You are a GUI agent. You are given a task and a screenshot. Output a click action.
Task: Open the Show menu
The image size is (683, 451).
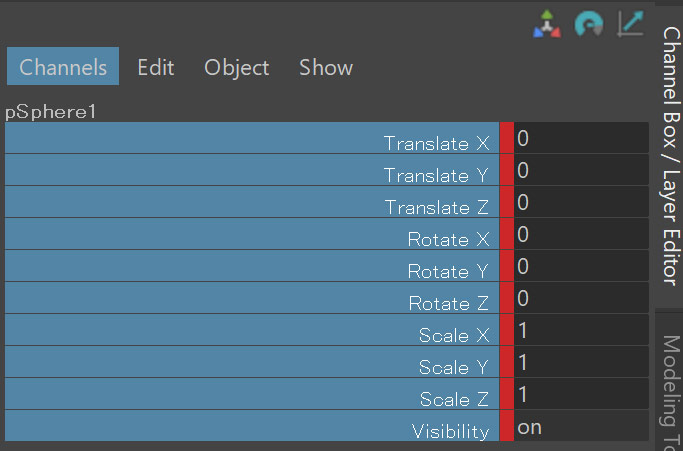325,67
